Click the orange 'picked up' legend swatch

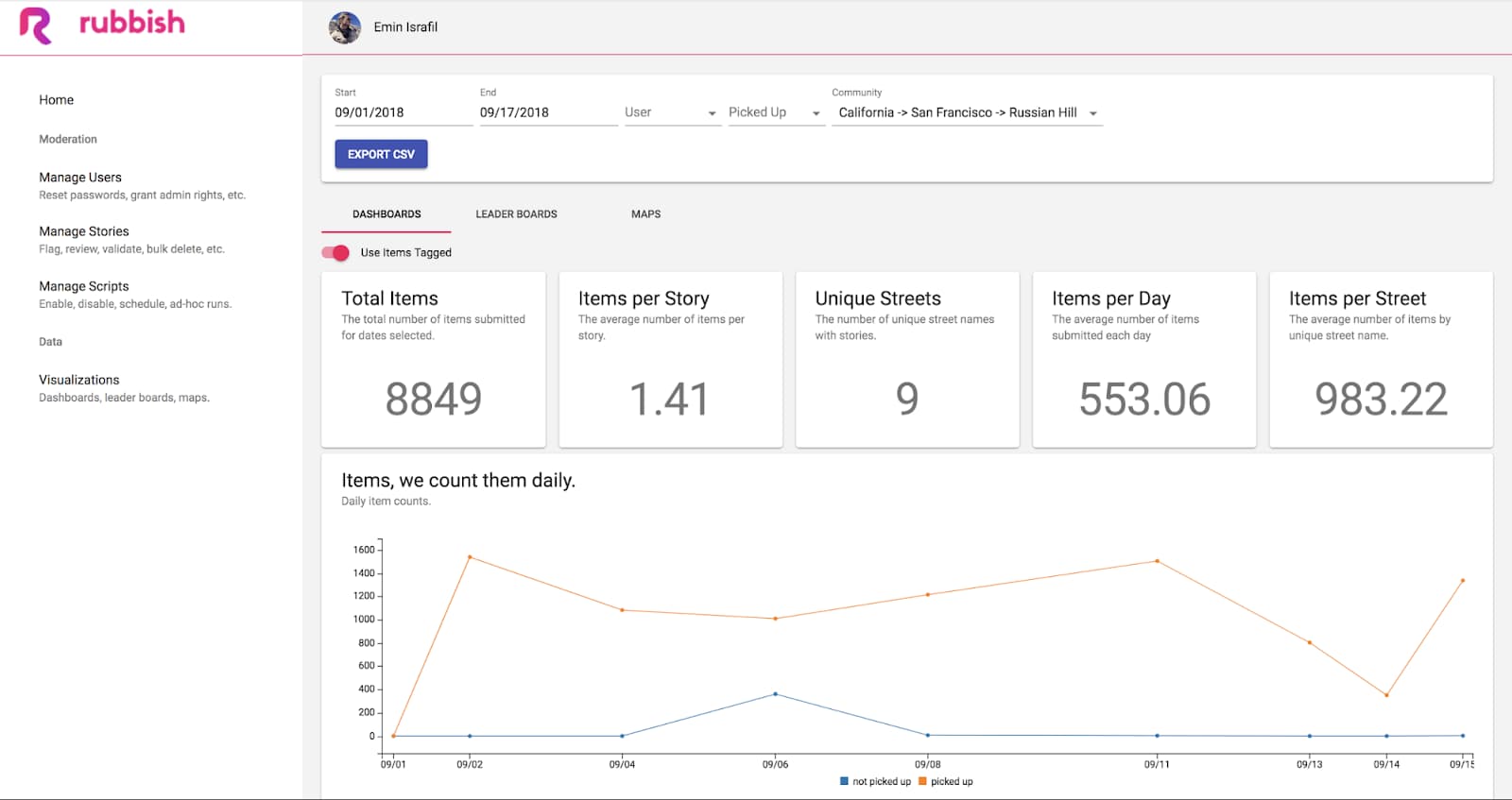[x=922, y=781]
